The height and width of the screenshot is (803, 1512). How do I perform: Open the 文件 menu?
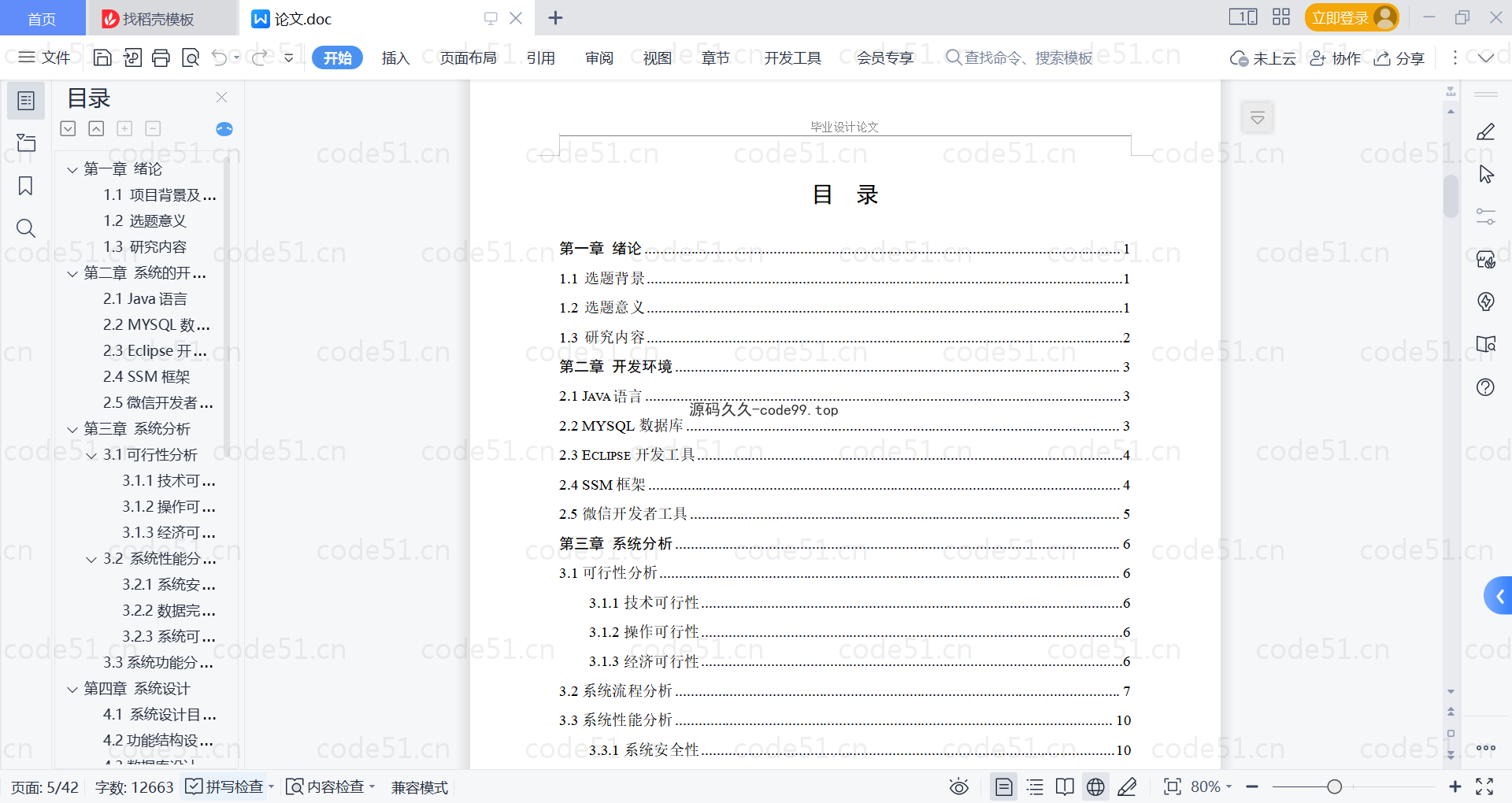[44, 57]
